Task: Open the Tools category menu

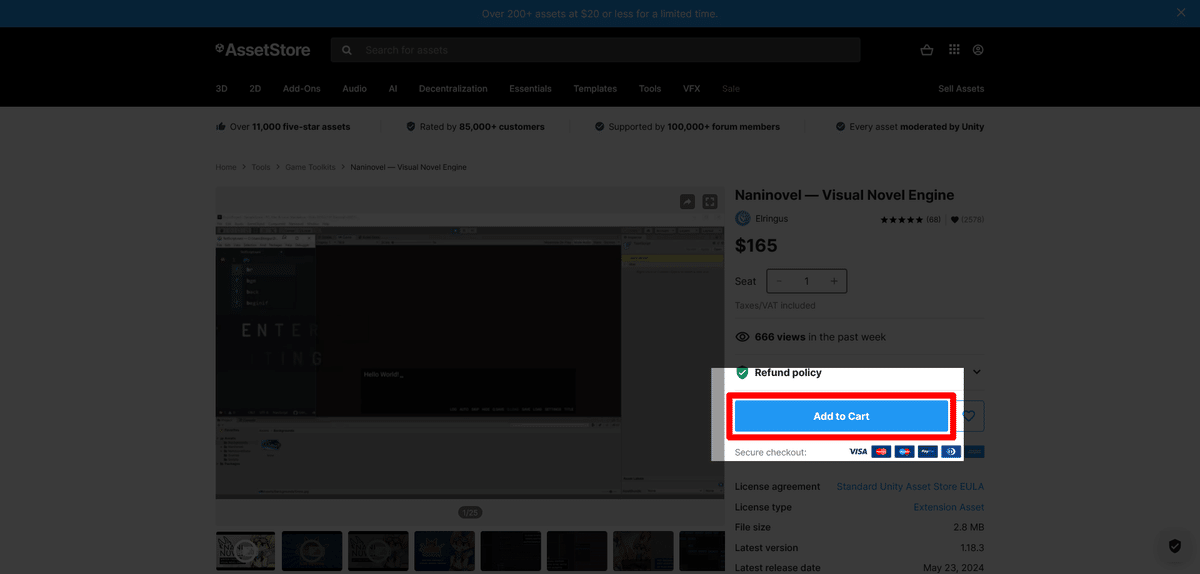Action: click(x=650, y=89)
